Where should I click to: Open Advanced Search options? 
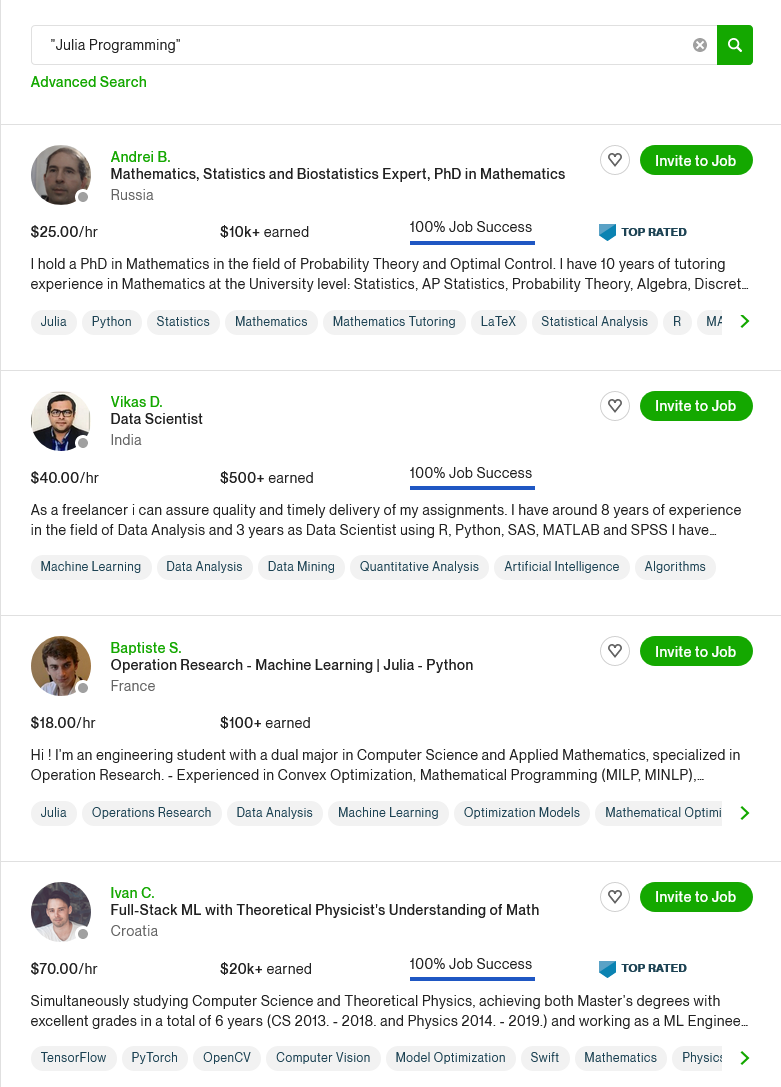click(x=89, y=82)
